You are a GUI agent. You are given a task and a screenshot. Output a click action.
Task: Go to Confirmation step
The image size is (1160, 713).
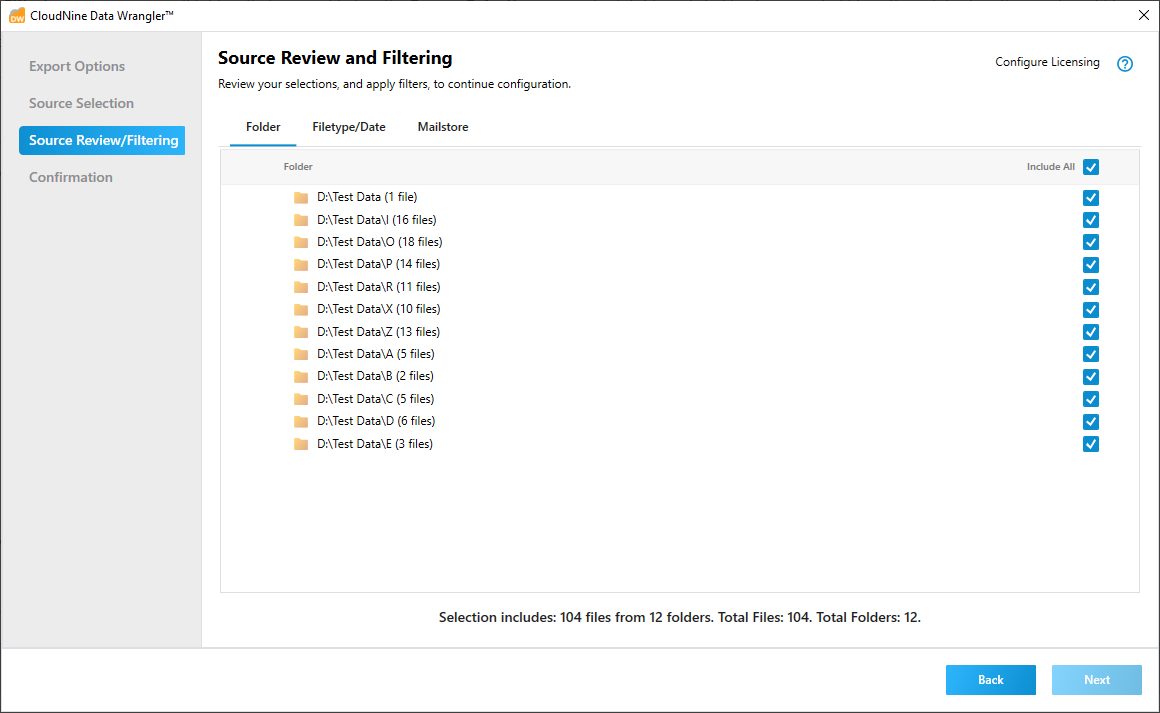pyautogui.click(x=71, y=178)
